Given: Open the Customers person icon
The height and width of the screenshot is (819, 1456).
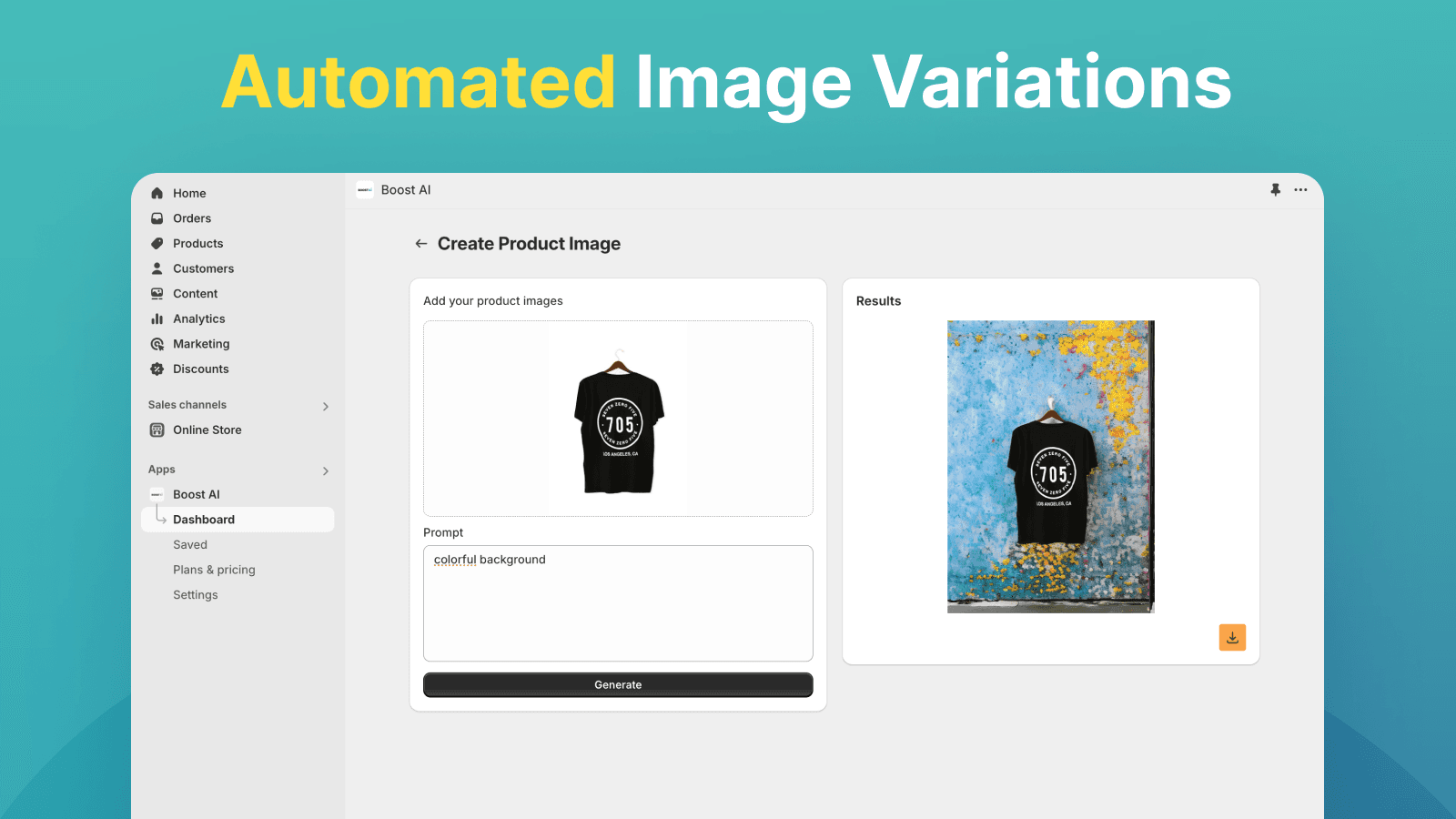Looking at the screenshot, I should pos(157,268).
